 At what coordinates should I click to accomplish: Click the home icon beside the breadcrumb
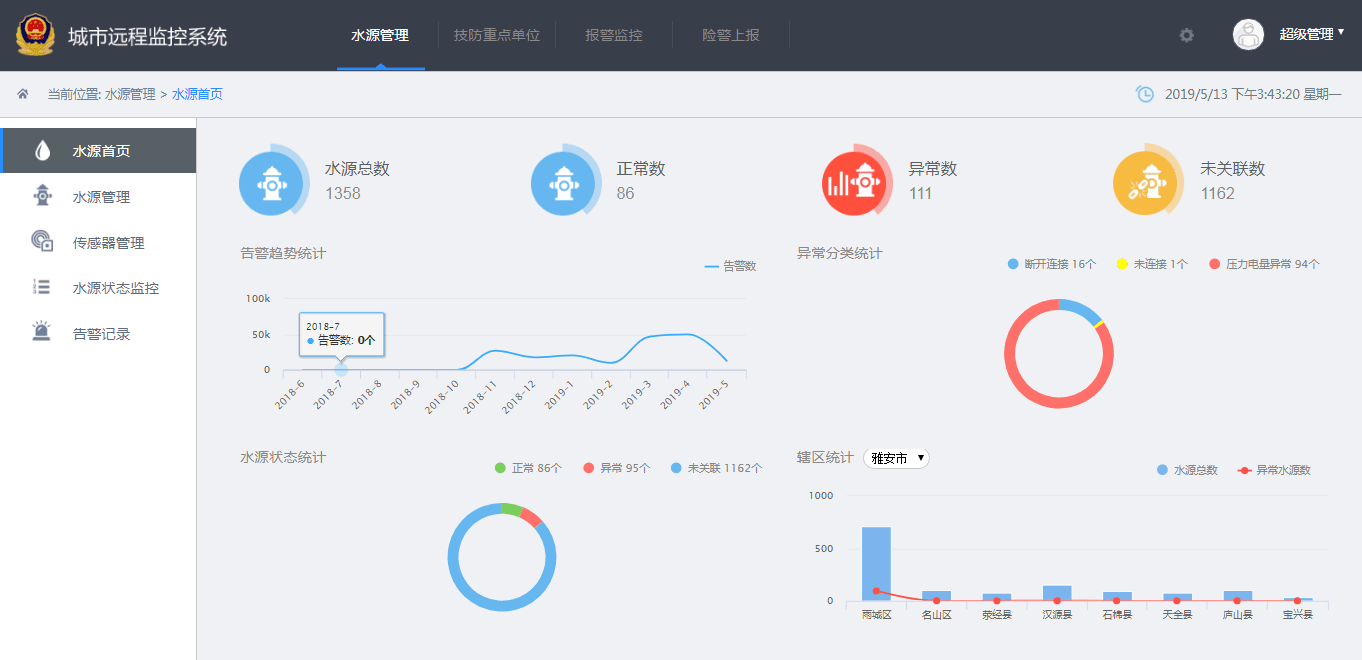[x=22, y=93]
